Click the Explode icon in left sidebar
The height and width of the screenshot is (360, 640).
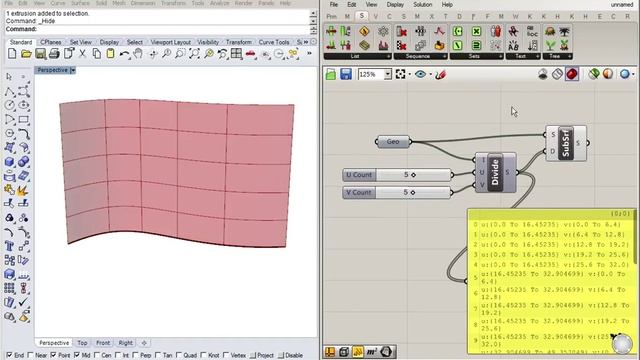click(22, 190)
